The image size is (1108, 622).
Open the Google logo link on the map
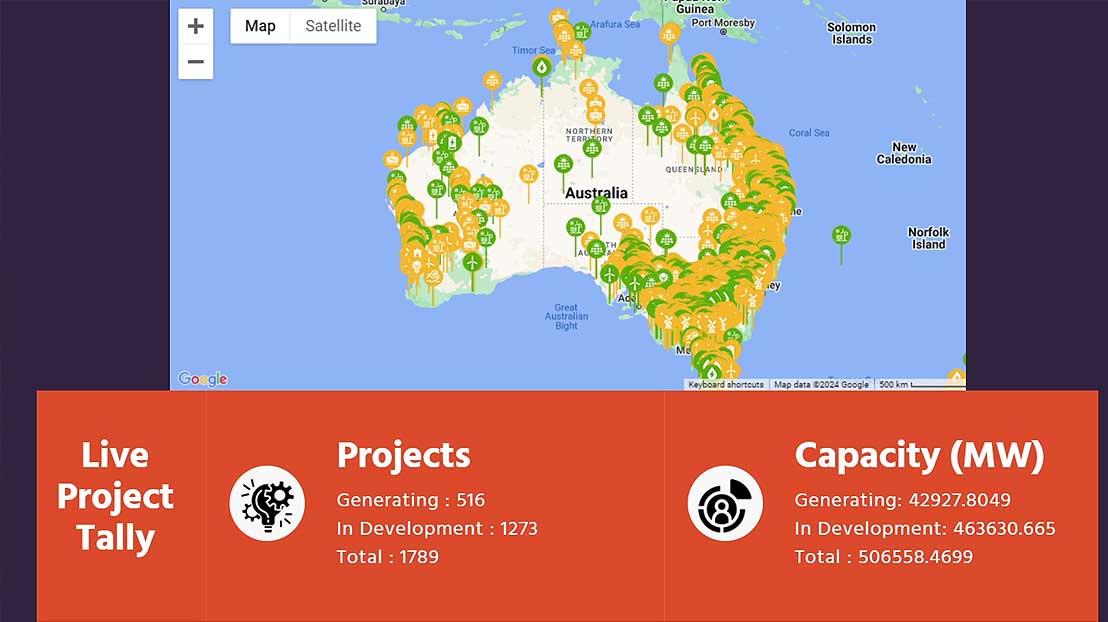click(x=203, y=379)
